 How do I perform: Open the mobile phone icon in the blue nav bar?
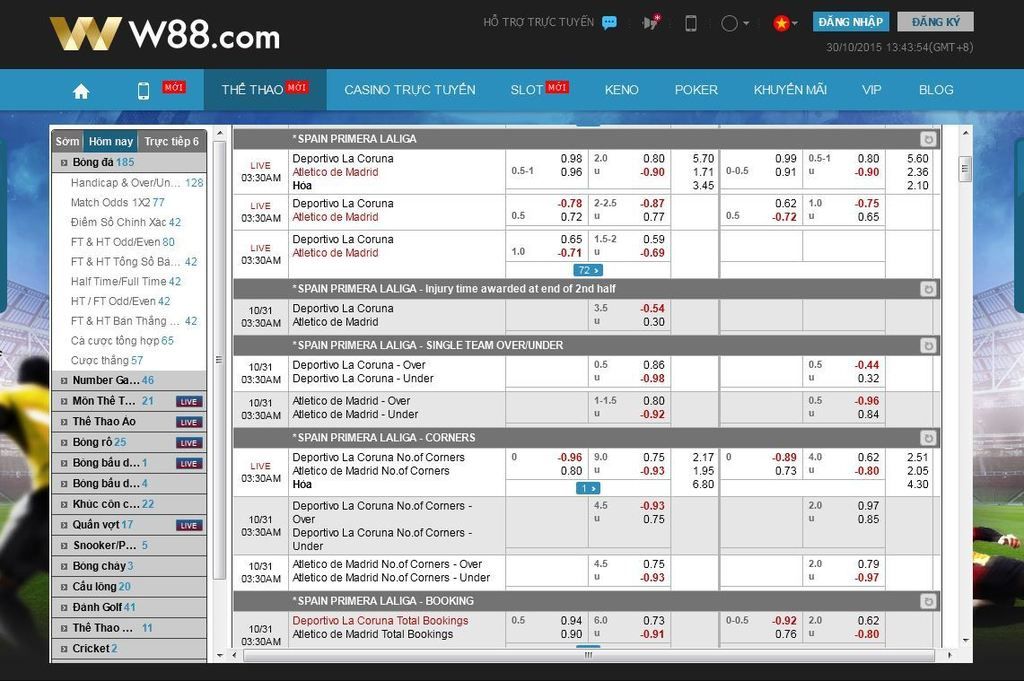click(143, 90)
